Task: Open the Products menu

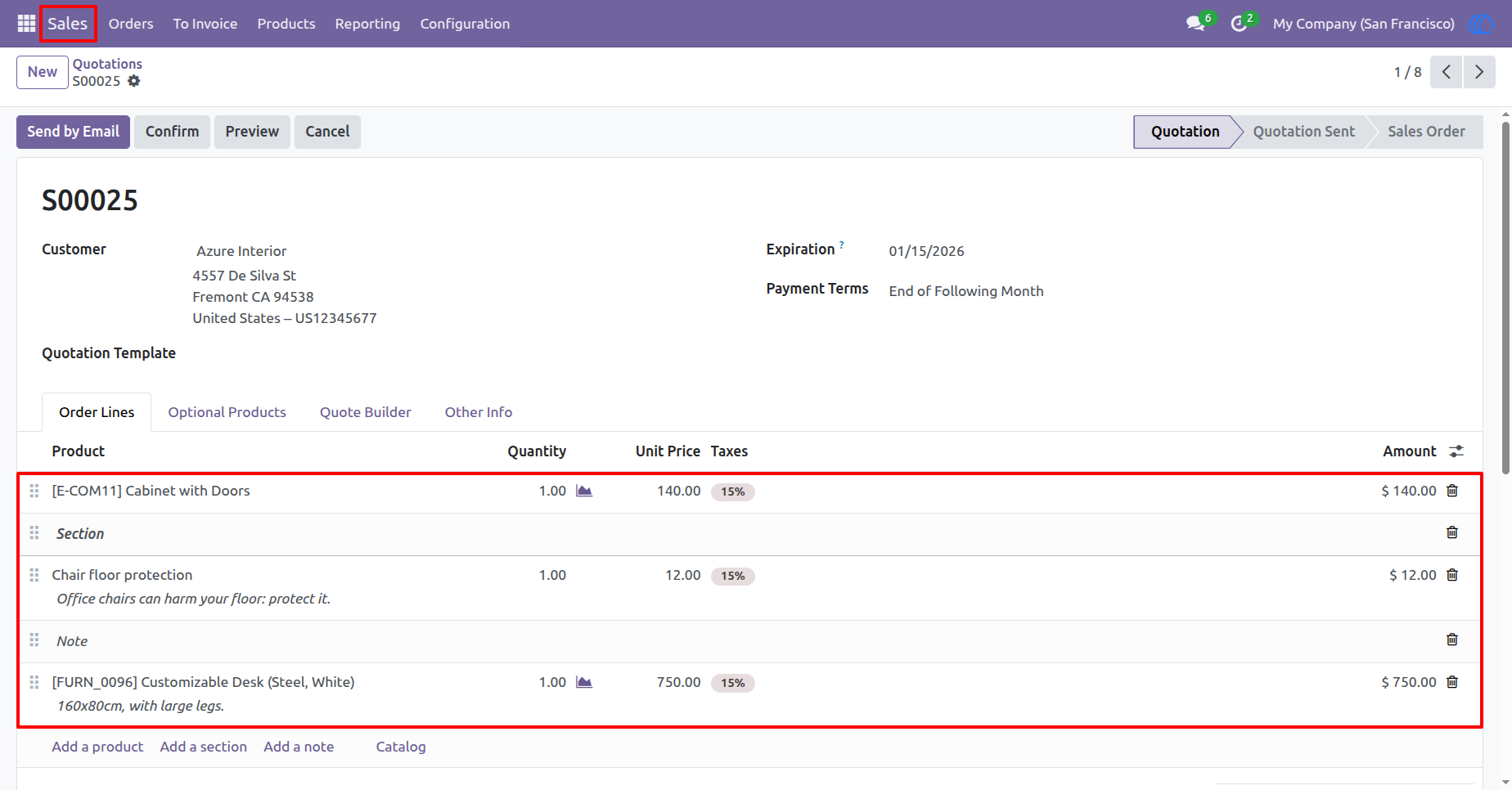Action: point(286,24)
